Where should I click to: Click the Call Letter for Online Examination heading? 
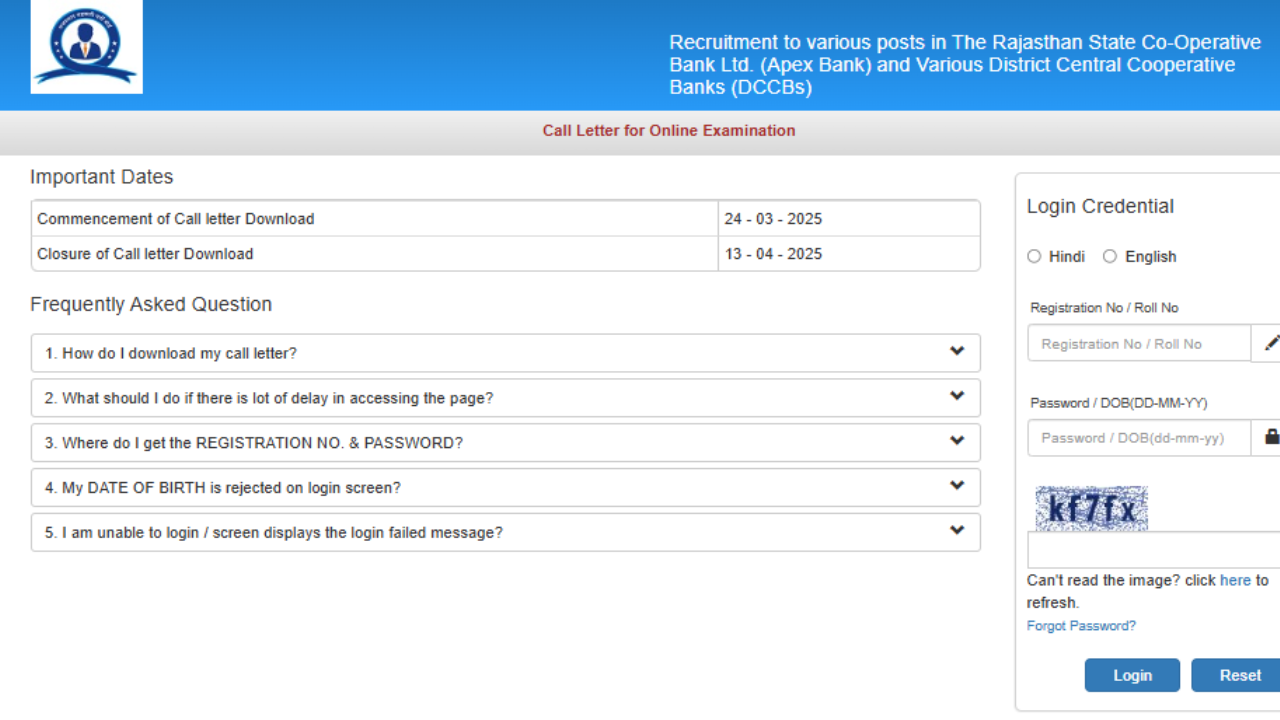[x=668, y=130]
